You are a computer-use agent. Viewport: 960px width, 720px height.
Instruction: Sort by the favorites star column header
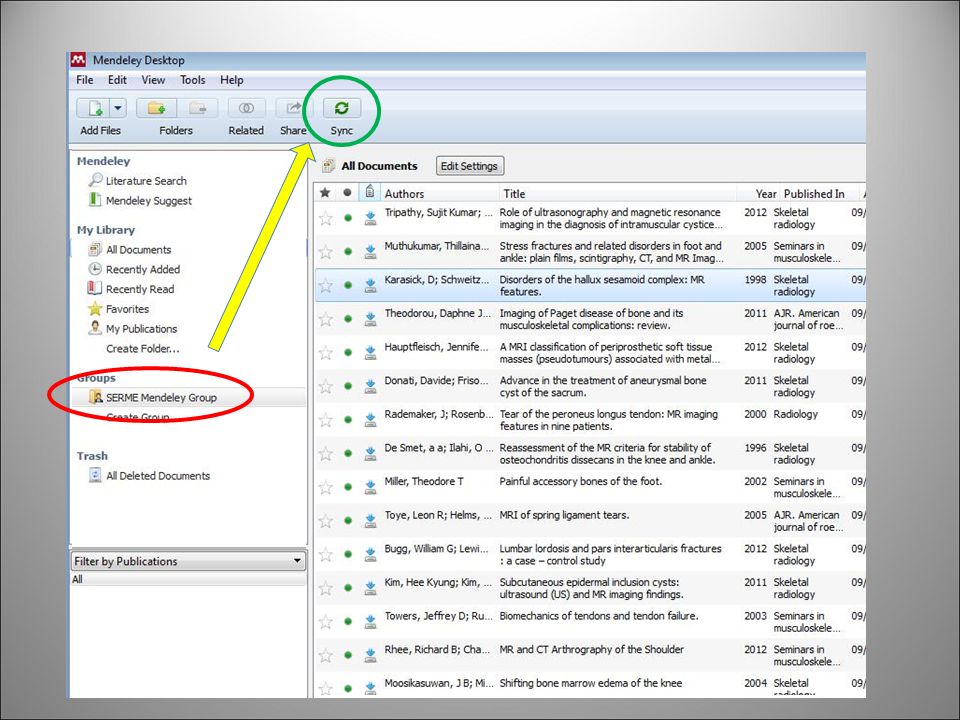click(x=325, y=193)
